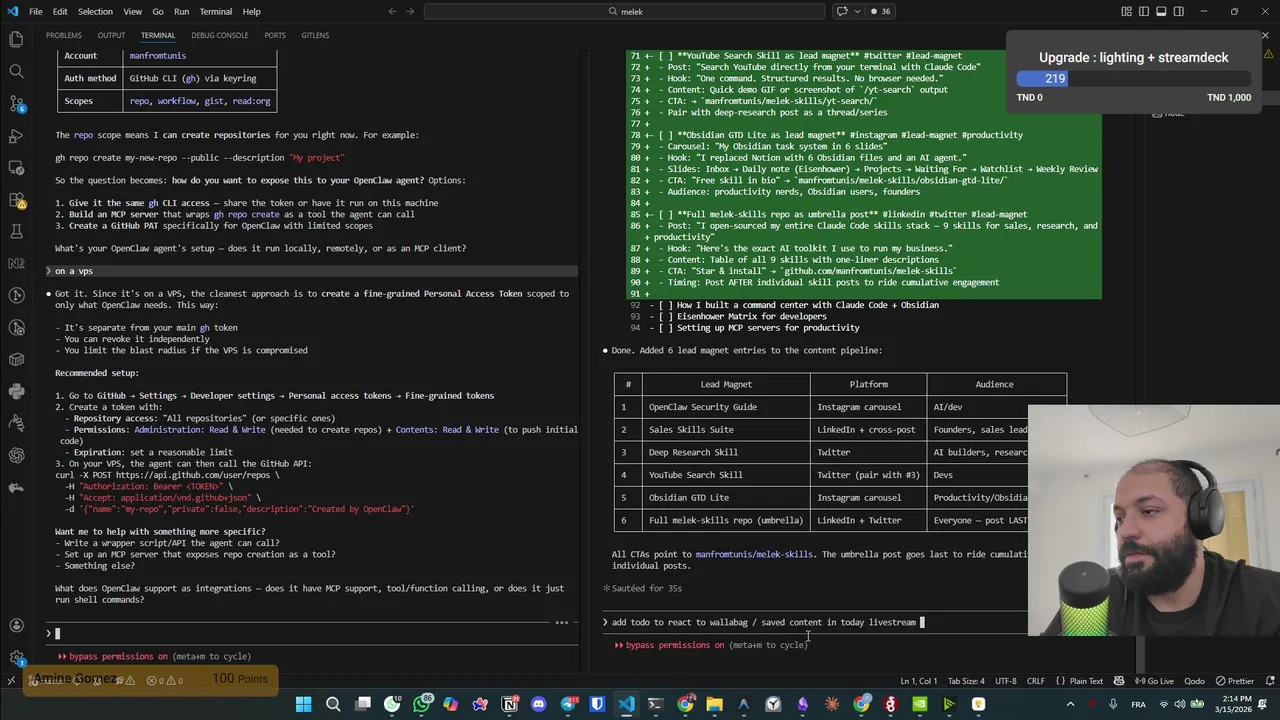Expand the Copilot chat dropdown arrow

point(856,11)
